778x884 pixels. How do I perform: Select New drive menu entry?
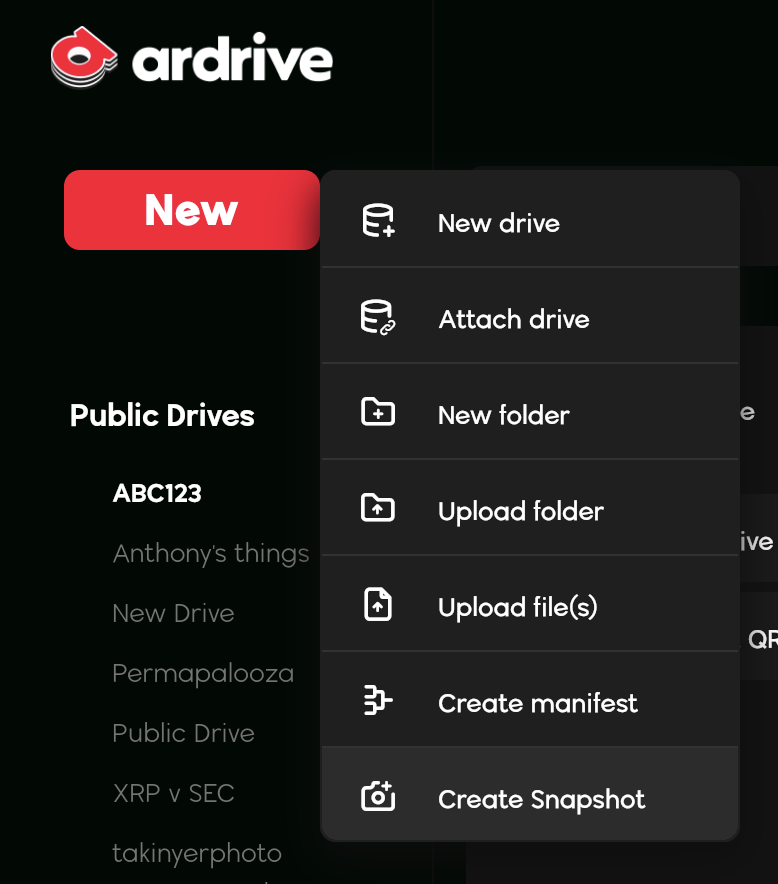pyautogui.click(x=530, y=219)
